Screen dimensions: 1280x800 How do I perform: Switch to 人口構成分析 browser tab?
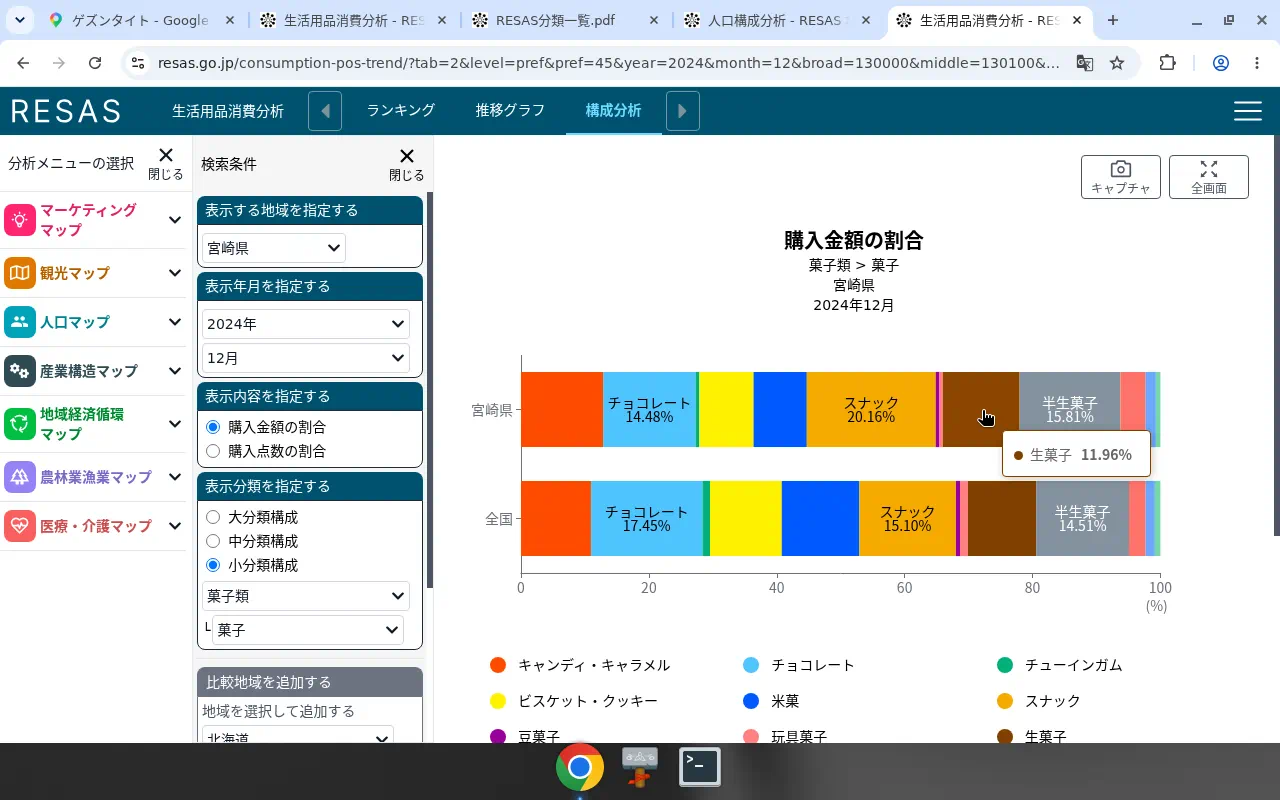point(778,20)
